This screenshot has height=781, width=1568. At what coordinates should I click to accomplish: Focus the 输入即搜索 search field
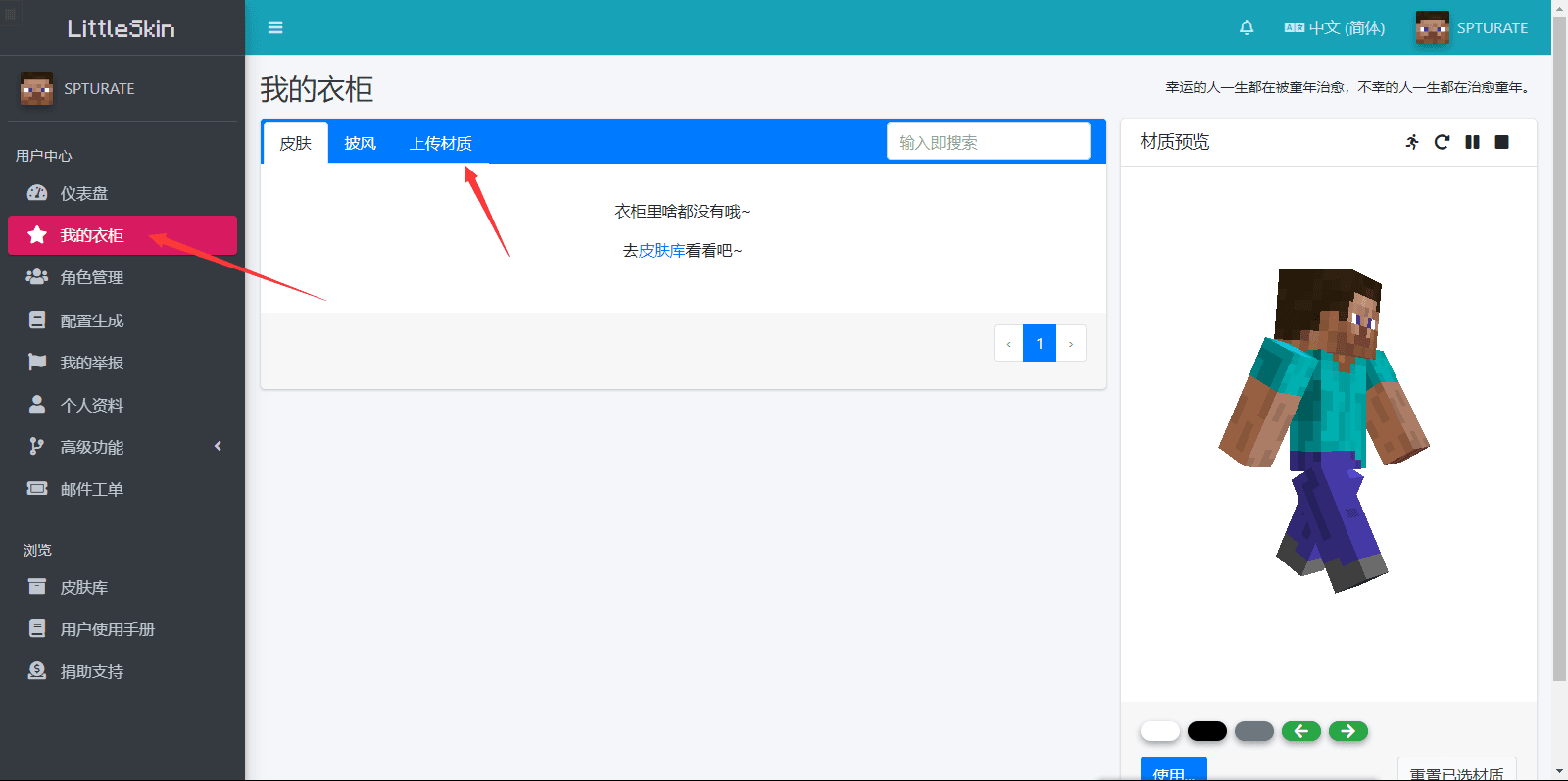988,142
